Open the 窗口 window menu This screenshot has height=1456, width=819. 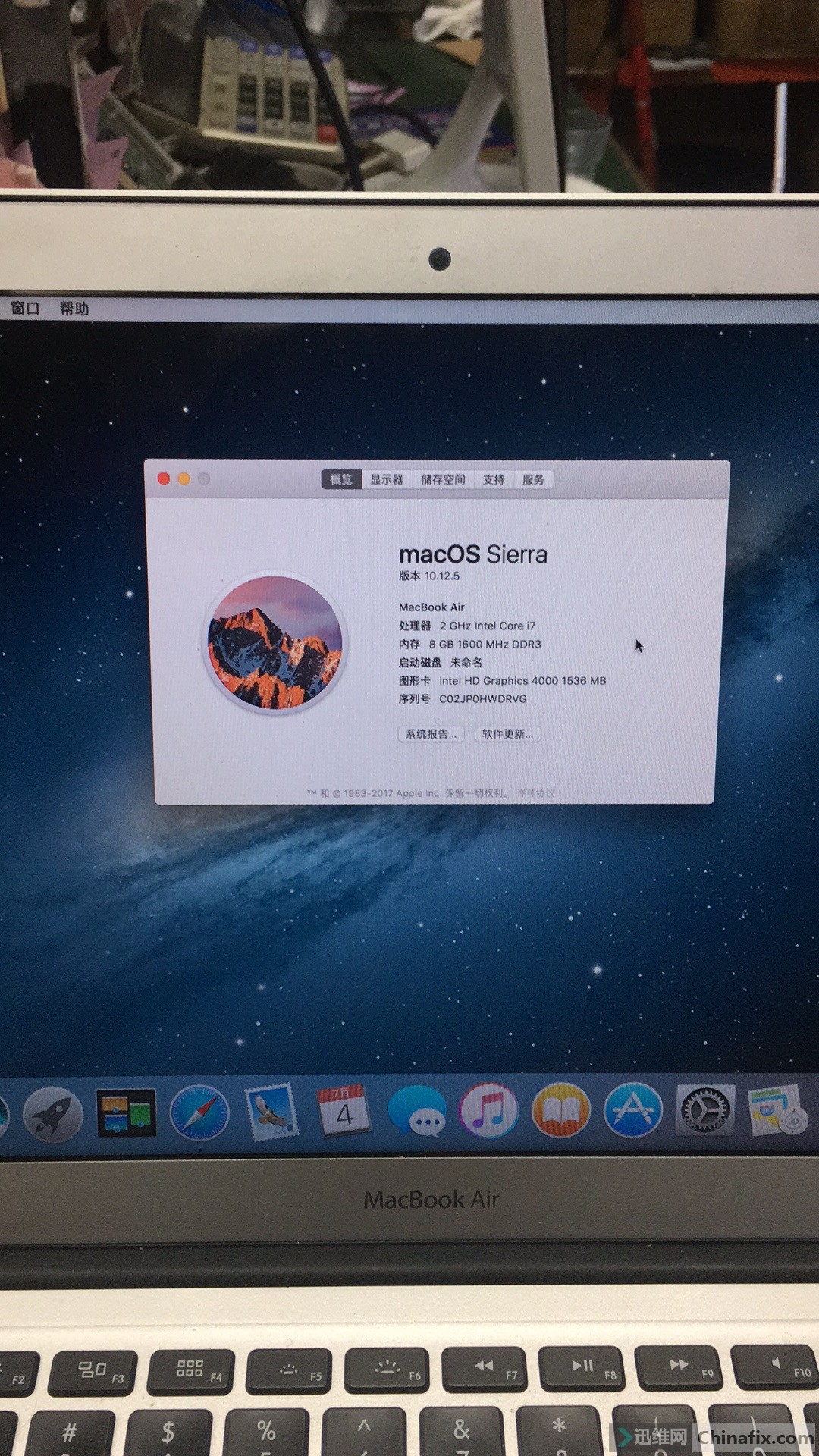[x=25, y=309]
